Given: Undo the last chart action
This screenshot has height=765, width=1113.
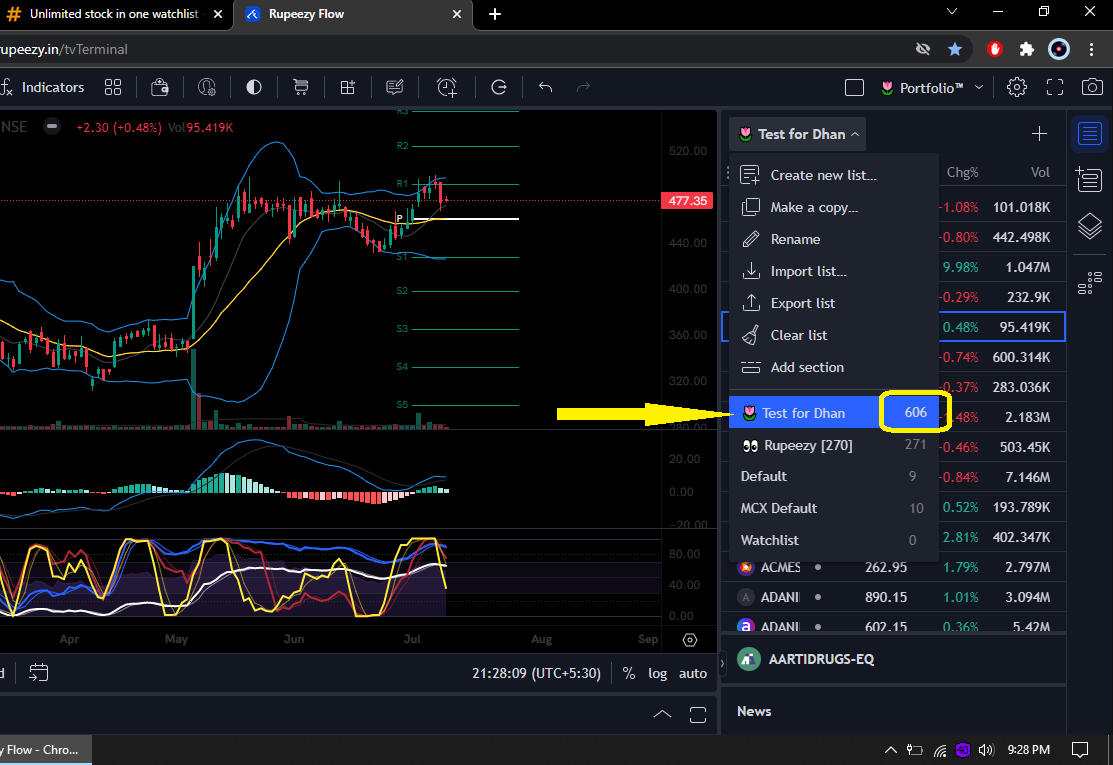Looking at the screenshot, I should click(x=545, y=87).
